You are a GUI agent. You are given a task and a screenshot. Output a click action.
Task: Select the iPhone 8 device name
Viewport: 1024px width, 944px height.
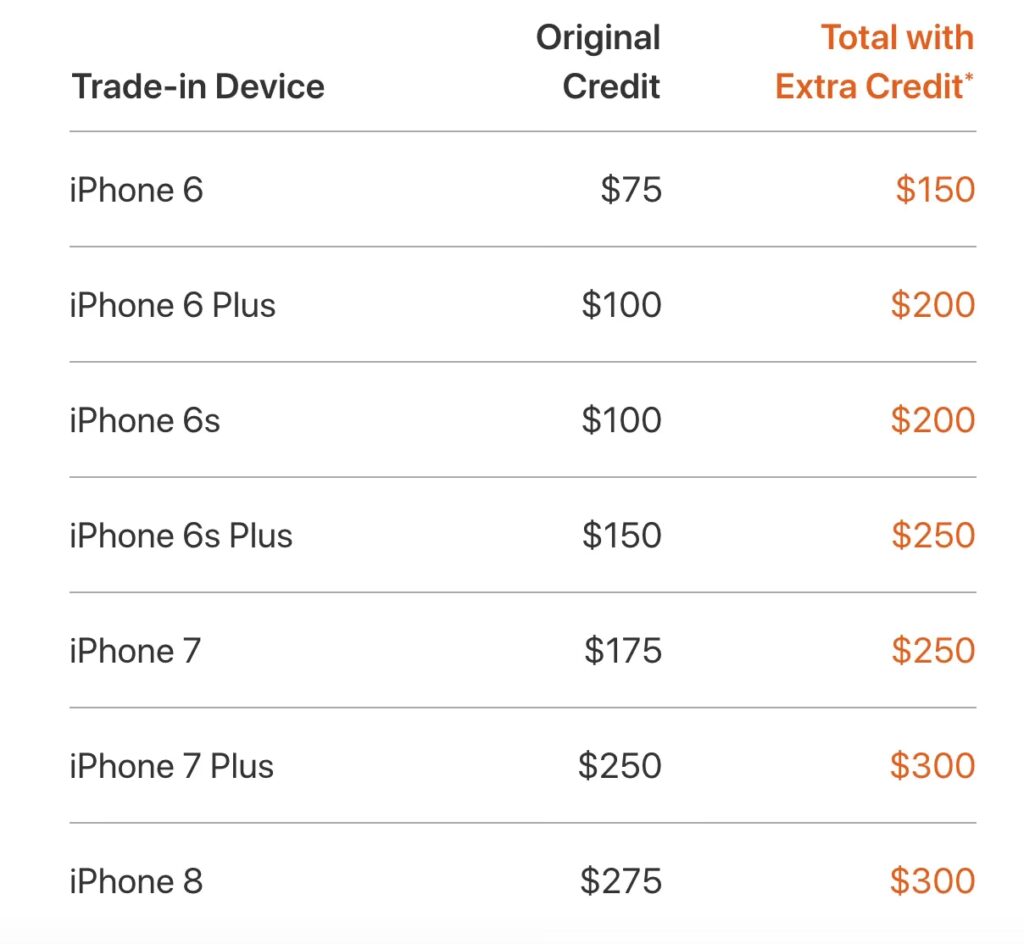click(x=136, y=881)
